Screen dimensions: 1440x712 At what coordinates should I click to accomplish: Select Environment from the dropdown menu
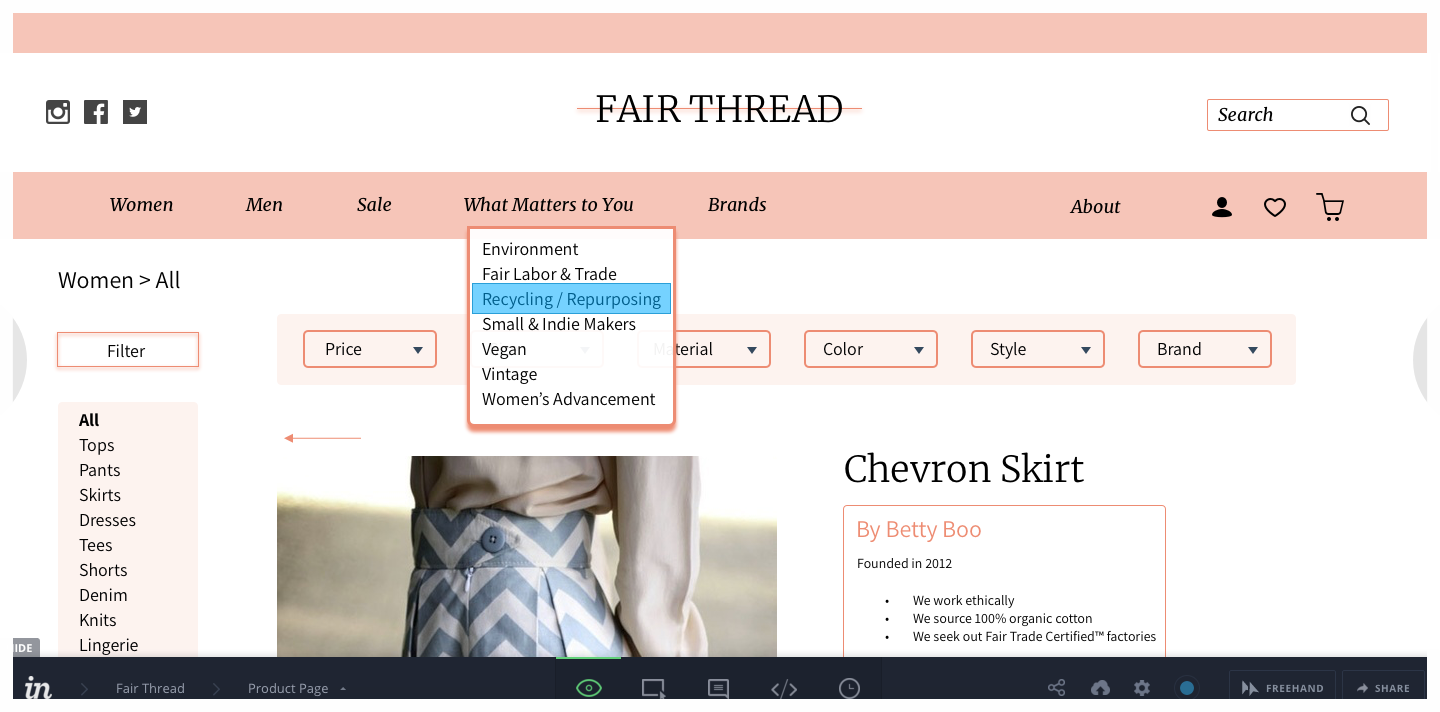530,249
